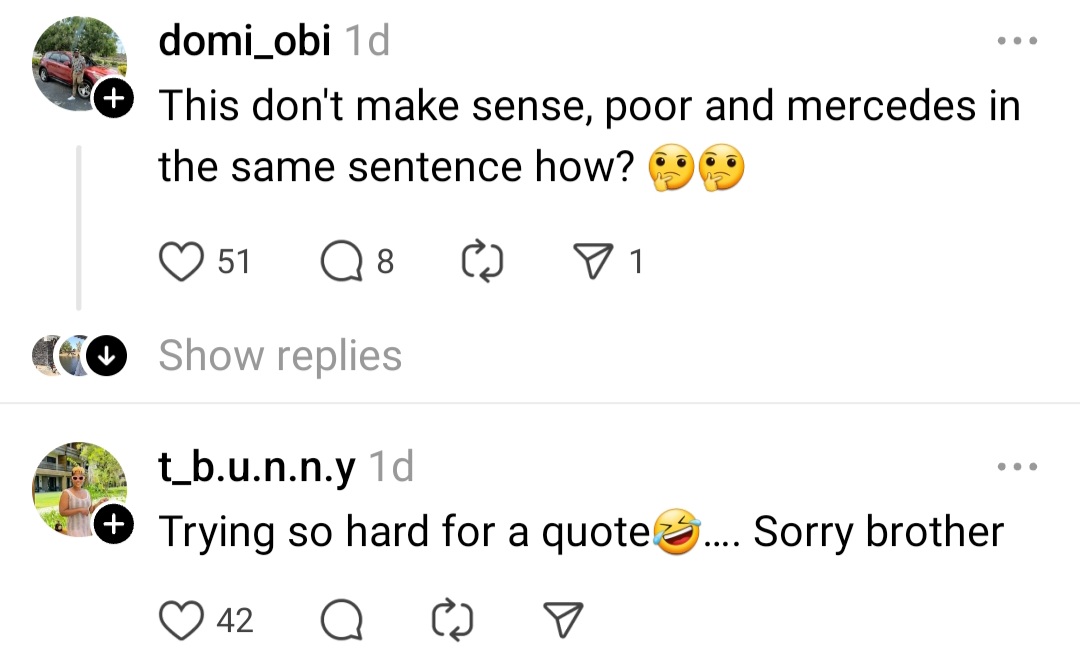This screenshot has width=1080, height=671.
Task: Share t_b.u.n.n.y's comment via paper plane
Action: pos(561,621)
